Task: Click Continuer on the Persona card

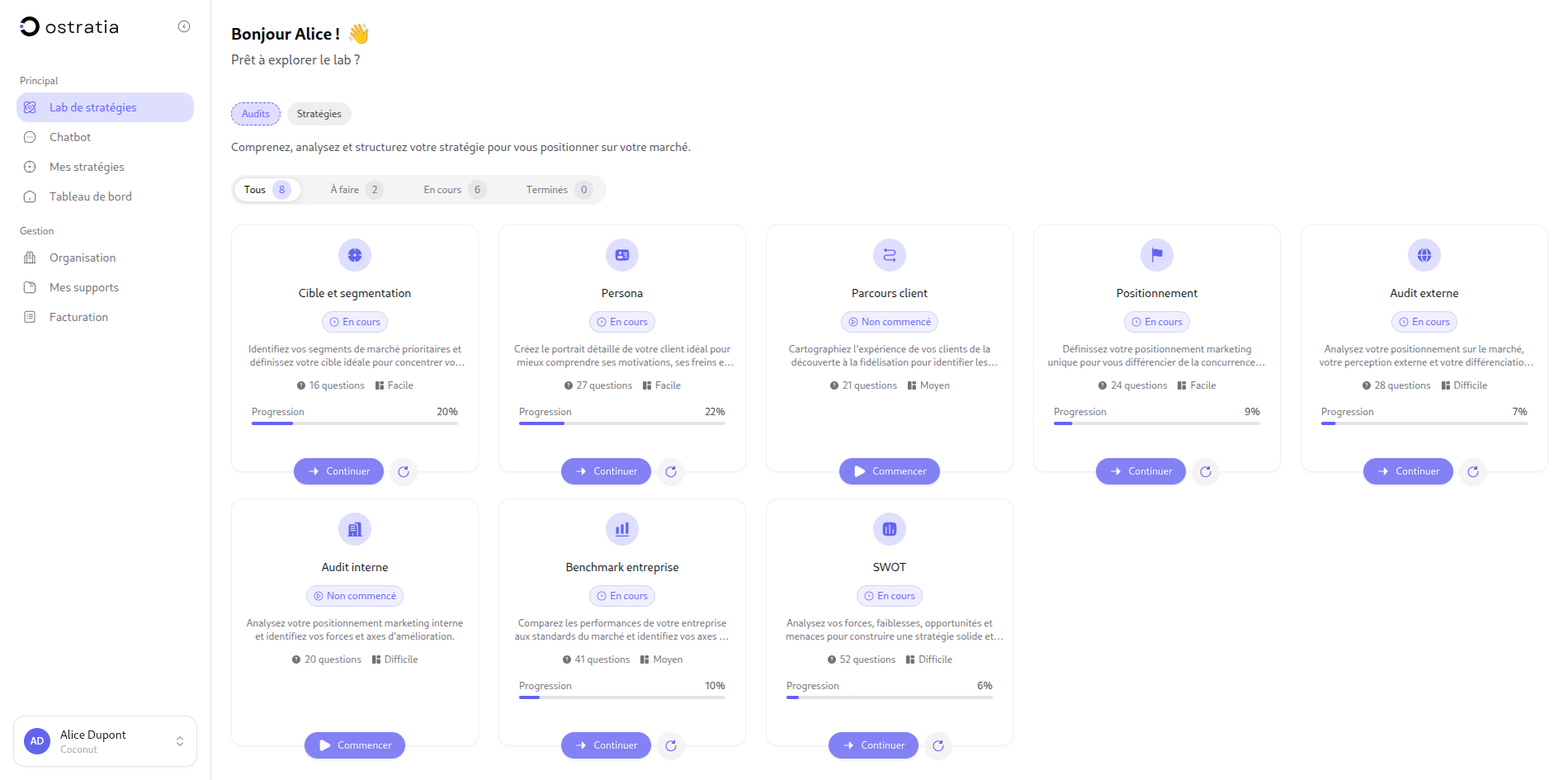Action: tap(605, 471)
